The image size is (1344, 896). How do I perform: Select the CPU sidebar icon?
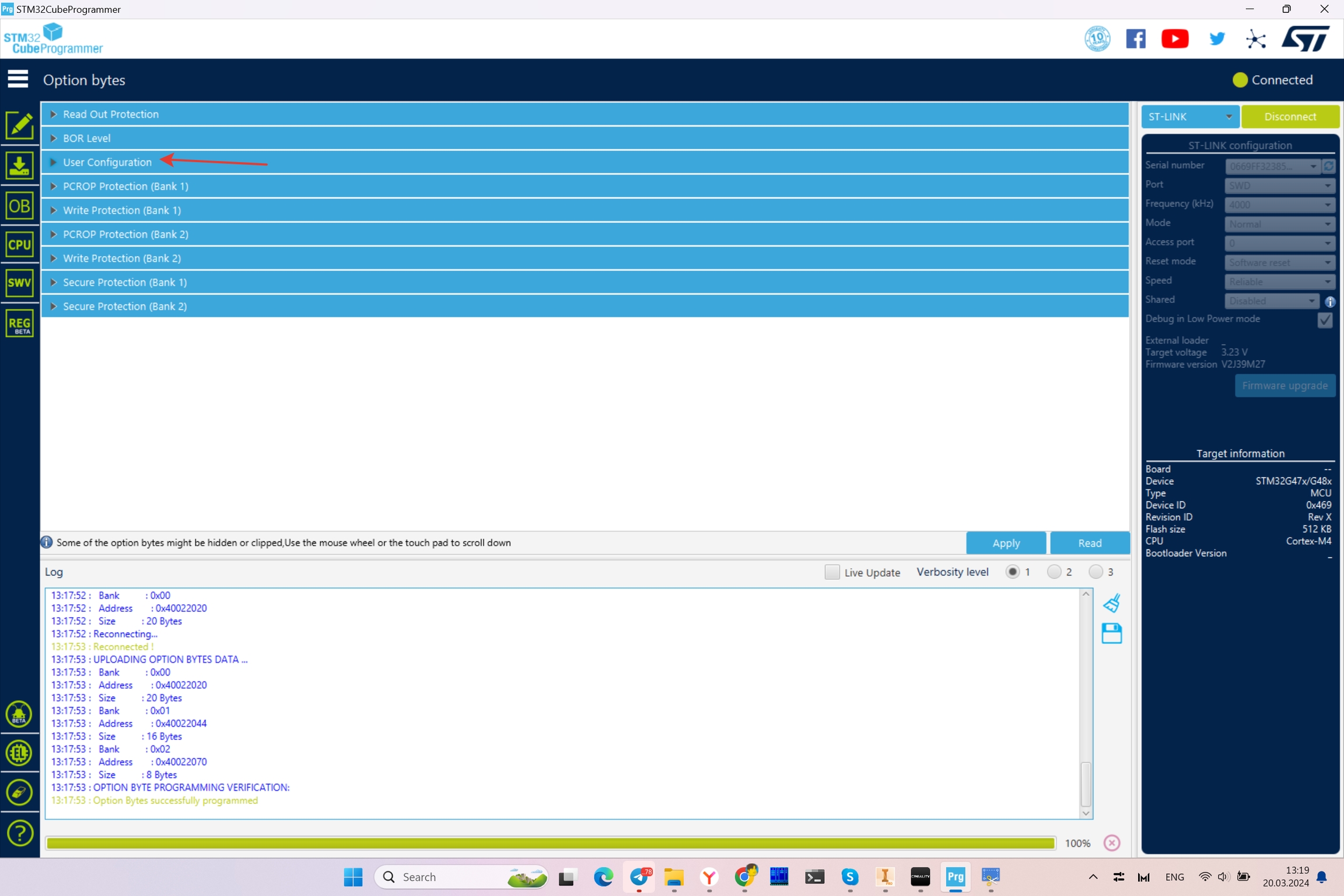point(19,244)
